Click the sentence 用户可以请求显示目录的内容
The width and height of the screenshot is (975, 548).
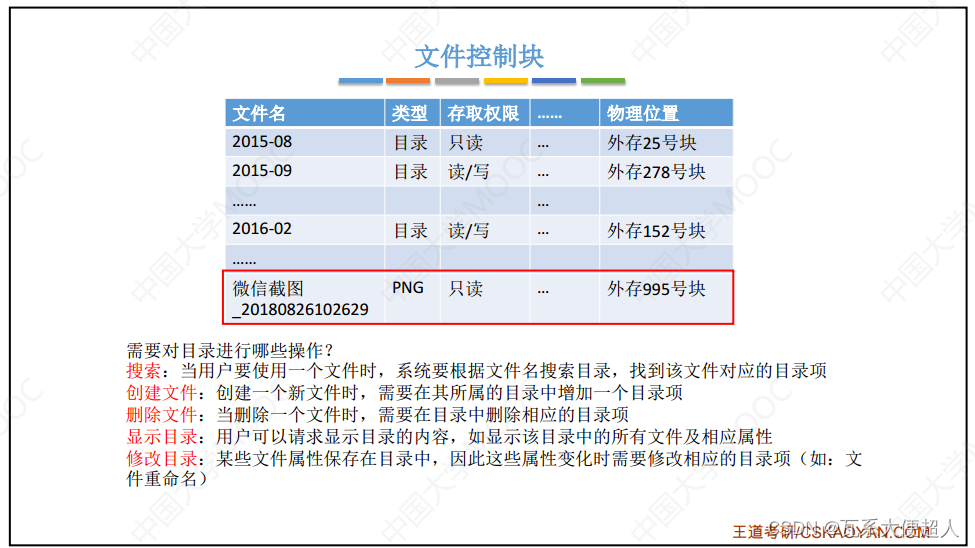[x=332, y=437]
